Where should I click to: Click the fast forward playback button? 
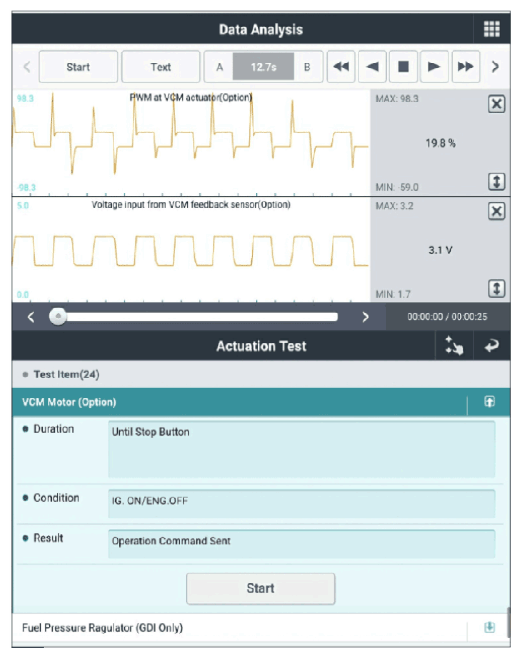[x=466, y=67]
